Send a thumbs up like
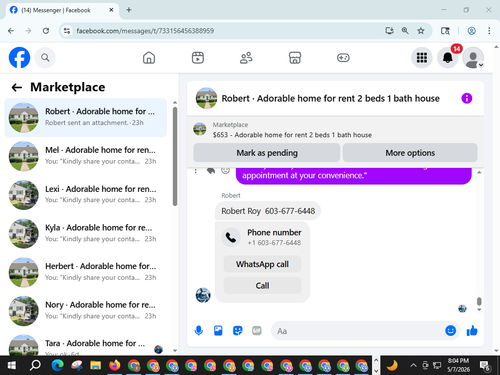Image resolution: width=500 pixels, height=375 pixels. 472,331
